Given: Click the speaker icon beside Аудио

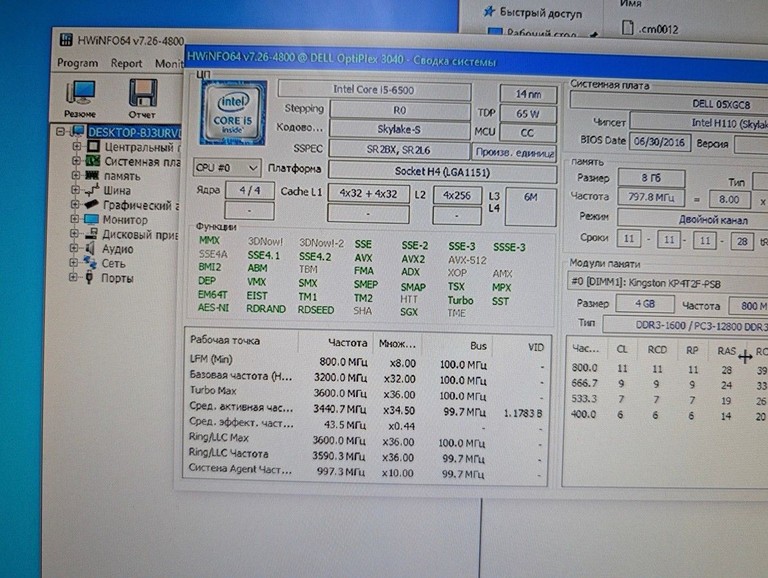Looking at the screenshot, I should 90,248.
